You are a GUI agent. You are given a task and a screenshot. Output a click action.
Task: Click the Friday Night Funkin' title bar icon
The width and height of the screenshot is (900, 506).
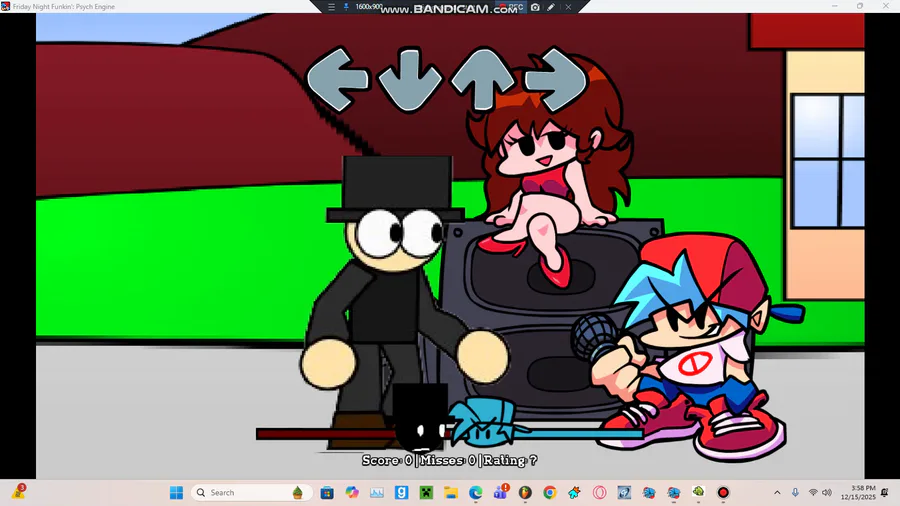coord(6,6)
